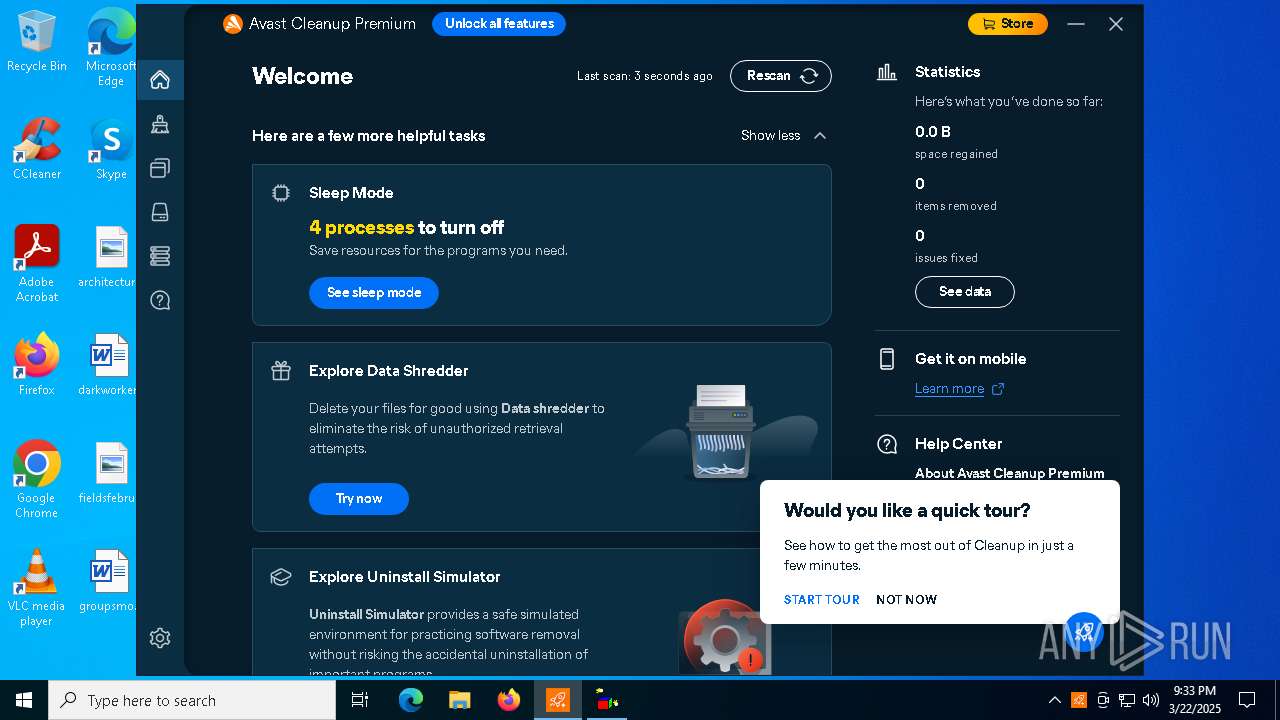Image resolution: width=1280 pixels, height=720 pixels.
Task: Open the stacked server sidebar icon
Action: [160, 256]
